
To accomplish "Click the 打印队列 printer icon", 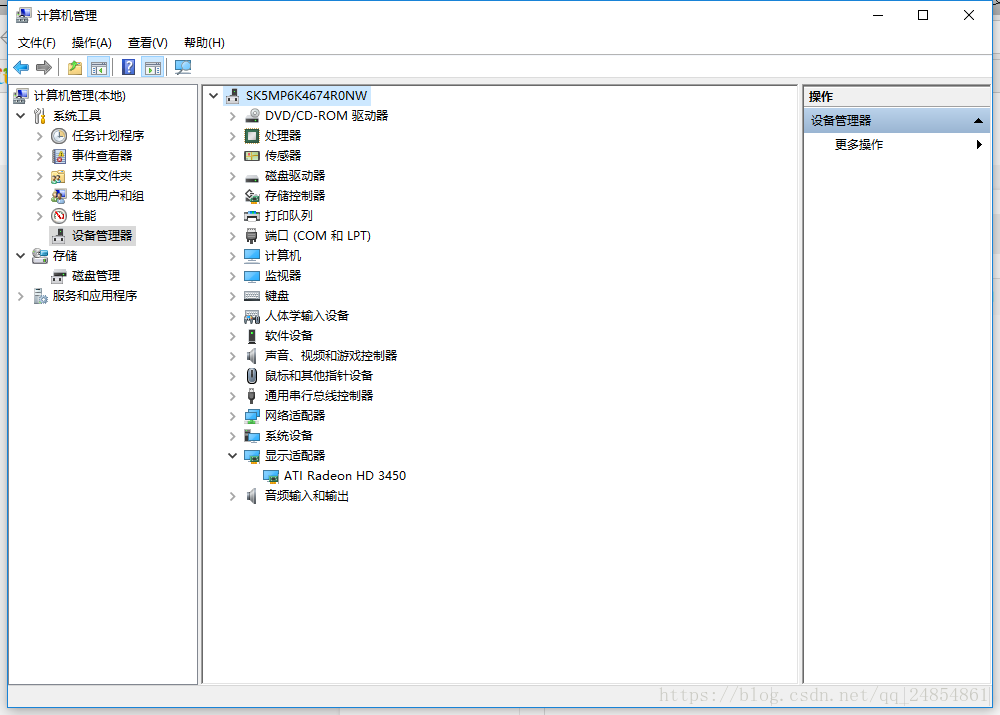I will pyautogui.click(x=253, y=216).
